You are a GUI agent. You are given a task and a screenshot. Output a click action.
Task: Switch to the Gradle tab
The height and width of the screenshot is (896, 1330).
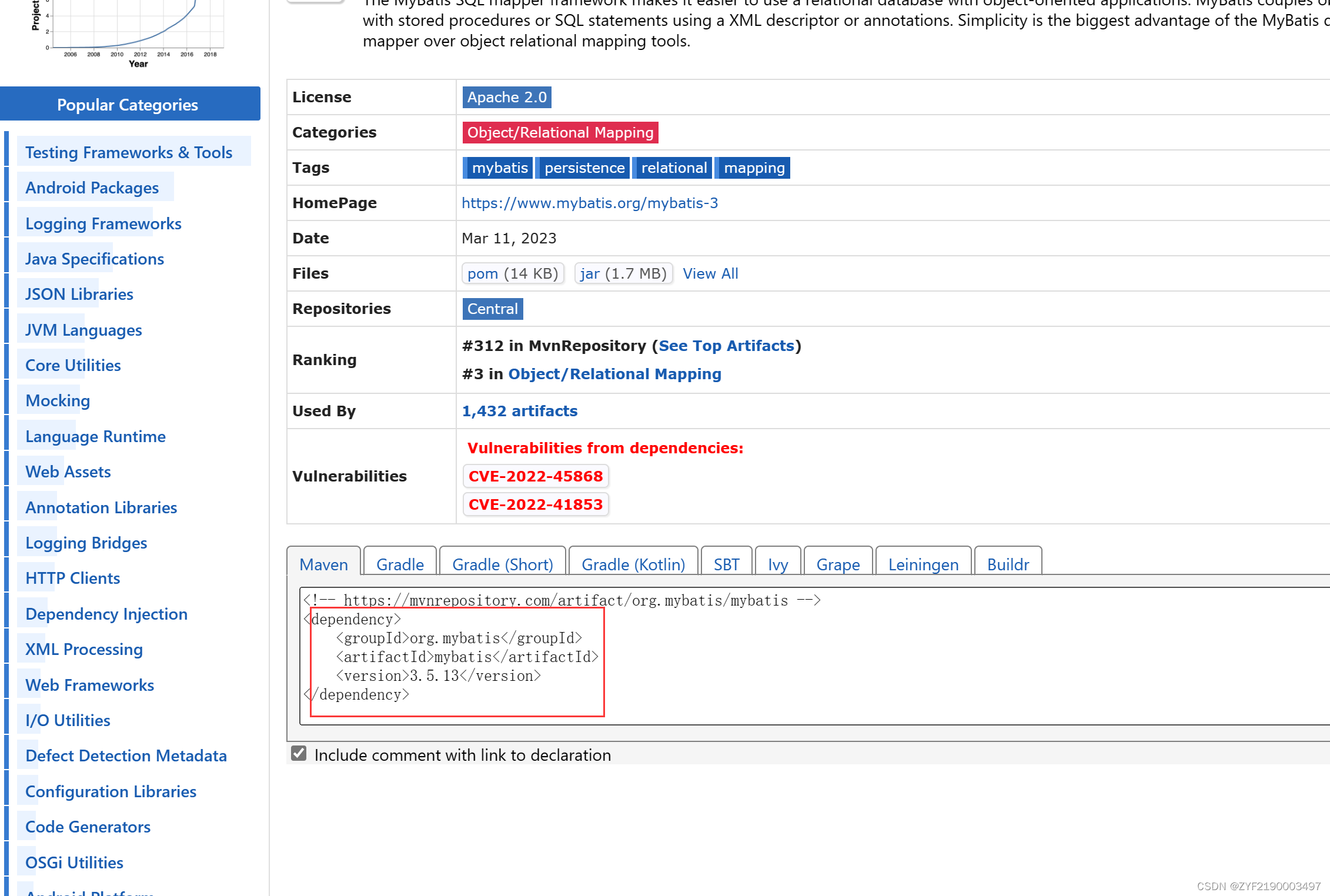[x=400, y=564]
